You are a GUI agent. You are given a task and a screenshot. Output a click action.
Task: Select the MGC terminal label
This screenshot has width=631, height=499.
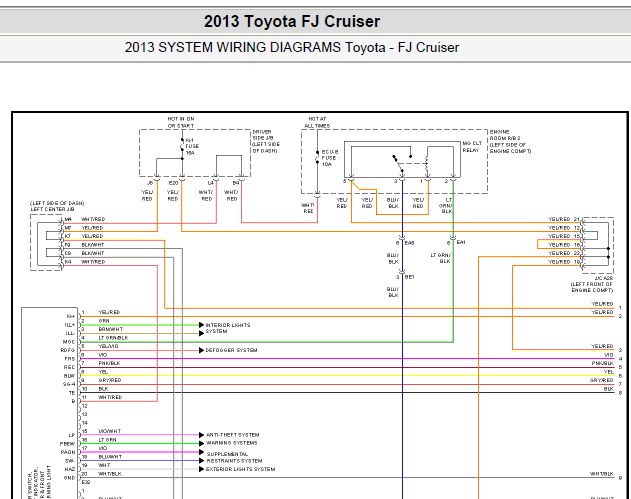[69, 342]
